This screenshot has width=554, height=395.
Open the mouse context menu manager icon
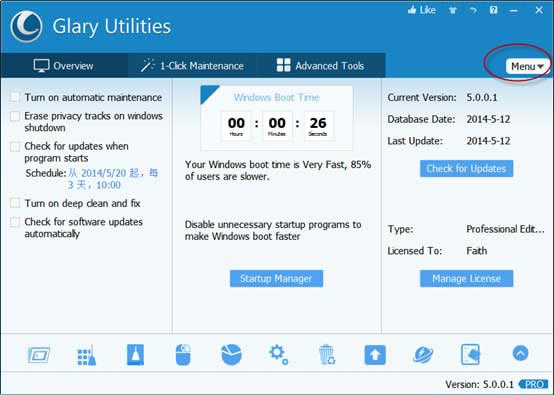tap(183, 354)
